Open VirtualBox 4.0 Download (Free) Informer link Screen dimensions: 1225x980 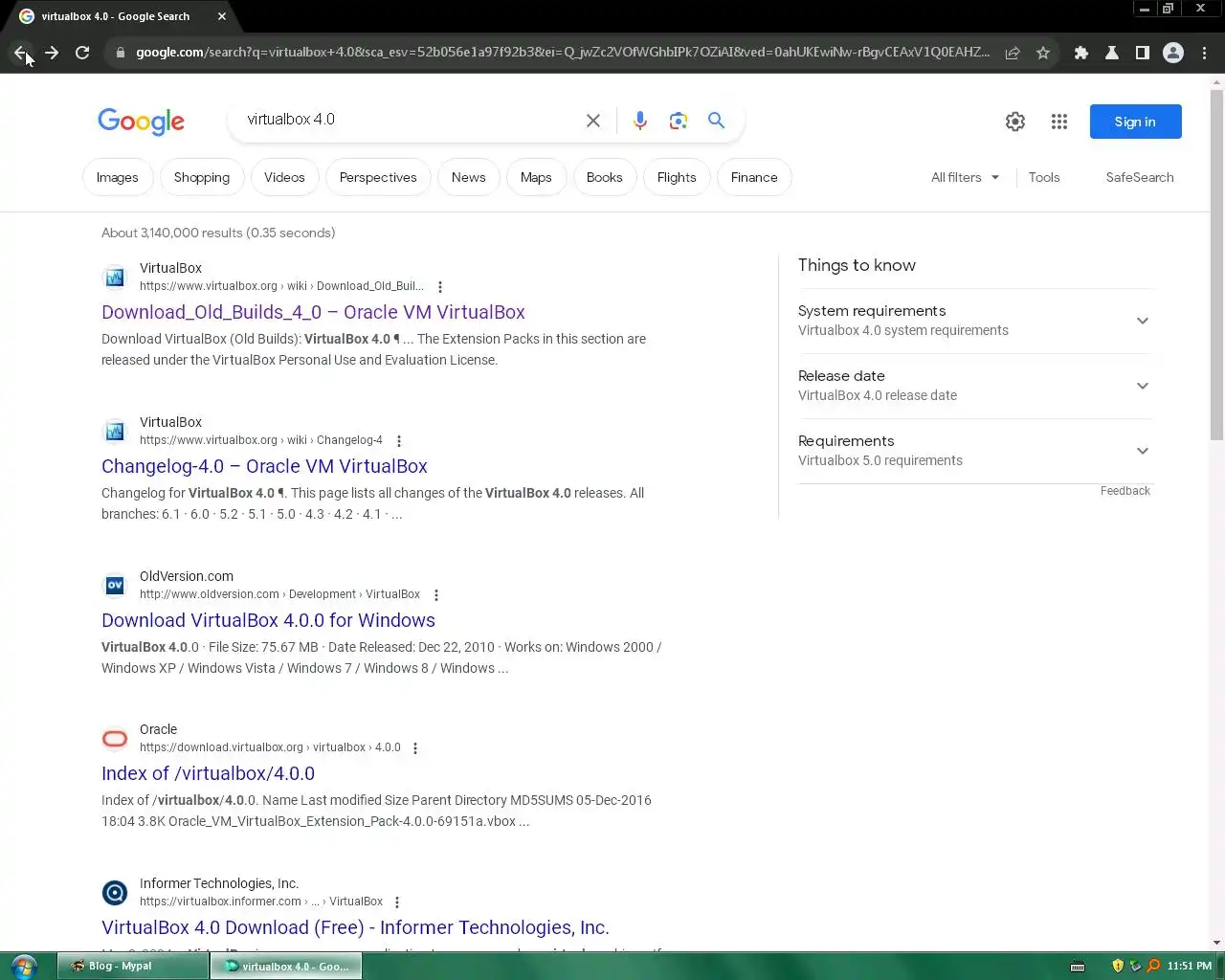pos(355,928)
